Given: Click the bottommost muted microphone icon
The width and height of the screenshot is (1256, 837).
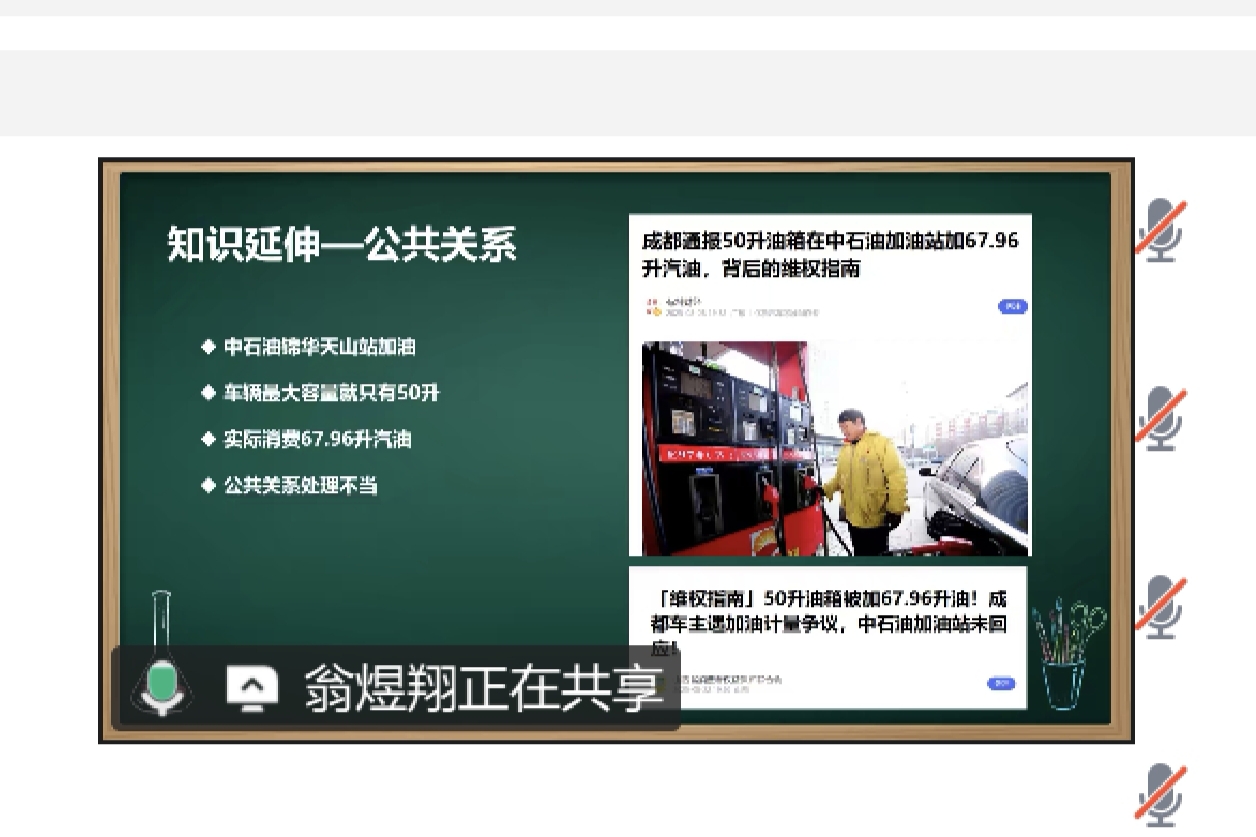Looking at the screenshot, I should [x=1160, y=794].
